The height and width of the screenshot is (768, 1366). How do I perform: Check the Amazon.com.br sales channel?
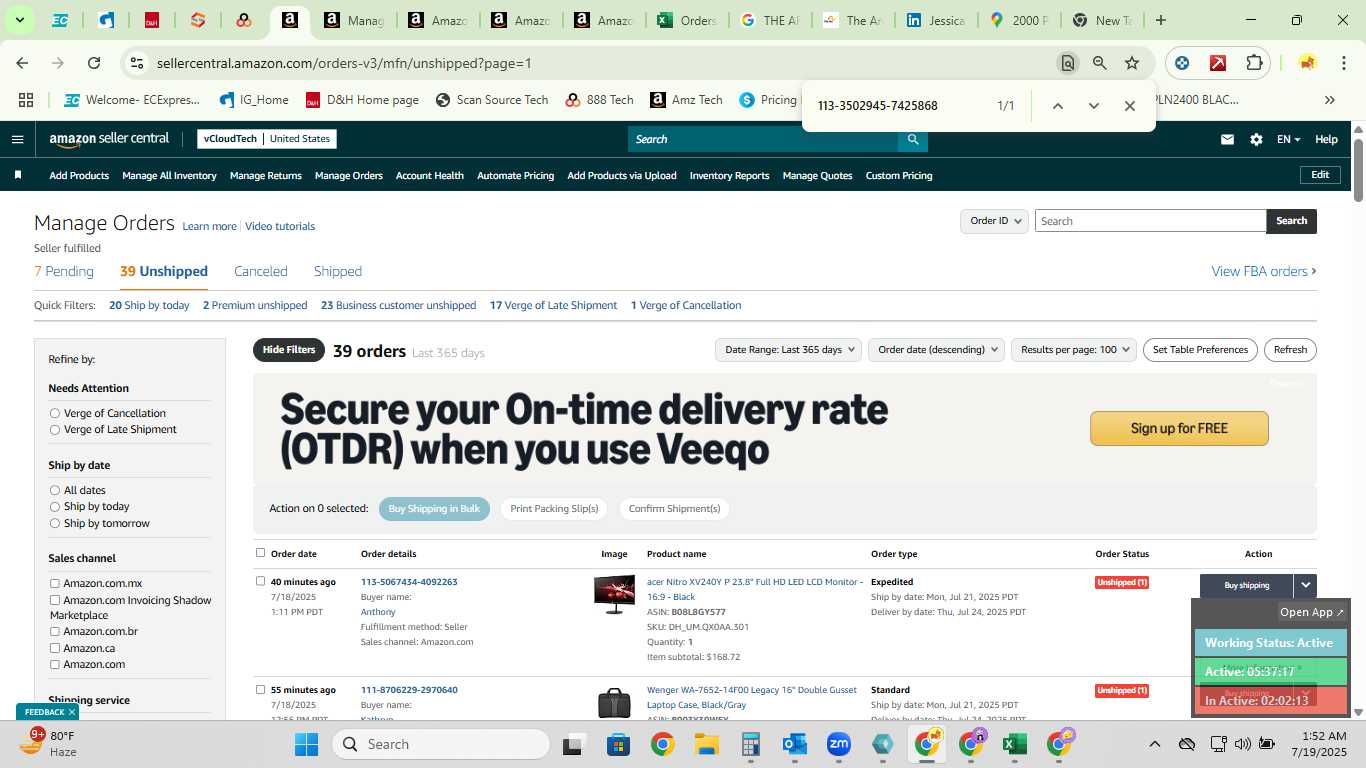pyautogui.click(x=55, y=631)
